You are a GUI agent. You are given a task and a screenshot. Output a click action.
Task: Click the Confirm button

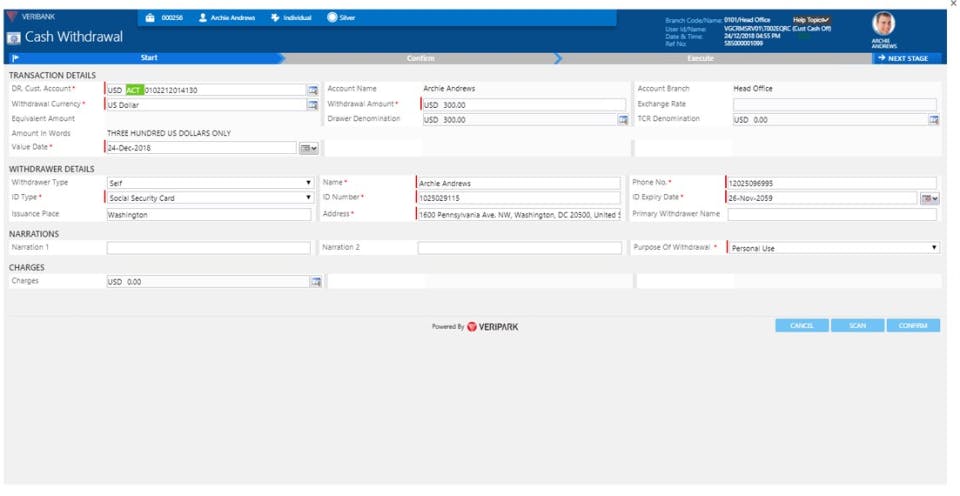tap(913, 326)
